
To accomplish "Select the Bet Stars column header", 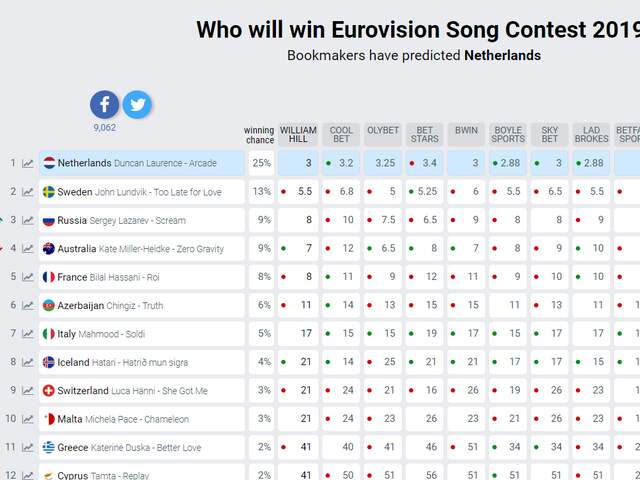I will tap(424, 134).
